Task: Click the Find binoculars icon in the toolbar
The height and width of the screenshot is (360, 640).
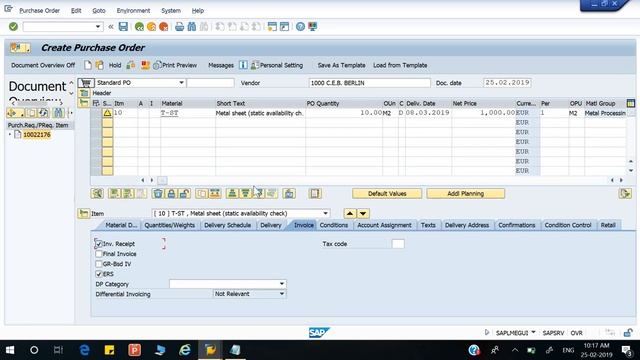Action: click(x=191, y=27)
